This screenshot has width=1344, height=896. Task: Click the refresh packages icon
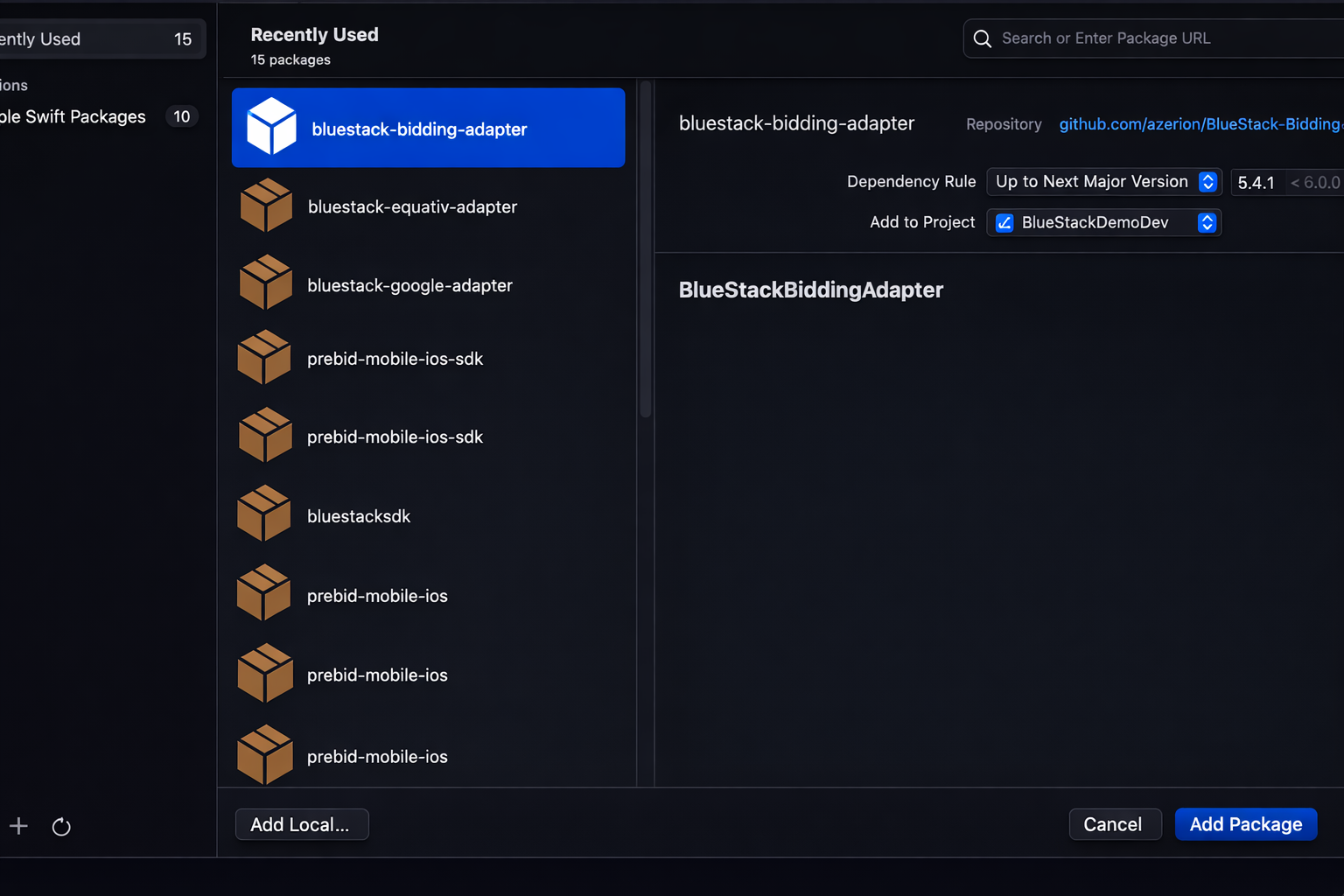pyautogui.click(x=60, y=826)
